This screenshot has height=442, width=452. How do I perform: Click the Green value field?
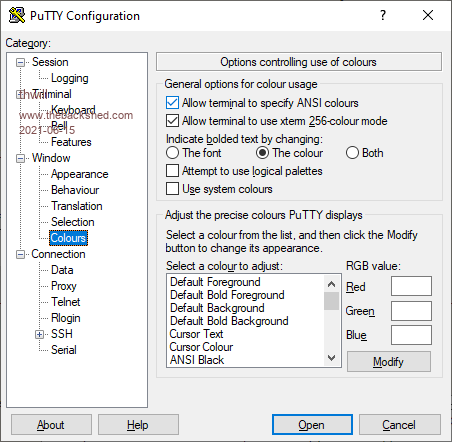point(411,311)
